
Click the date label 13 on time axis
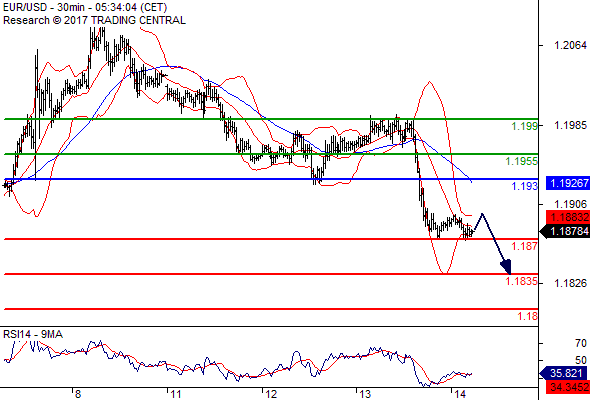pyautogui.click(x=365, y=394)
